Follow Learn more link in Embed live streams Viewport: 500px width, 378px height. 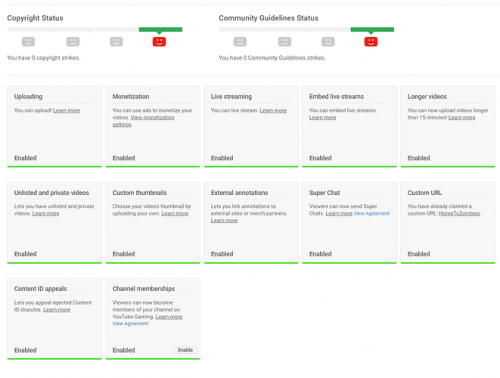322,118
